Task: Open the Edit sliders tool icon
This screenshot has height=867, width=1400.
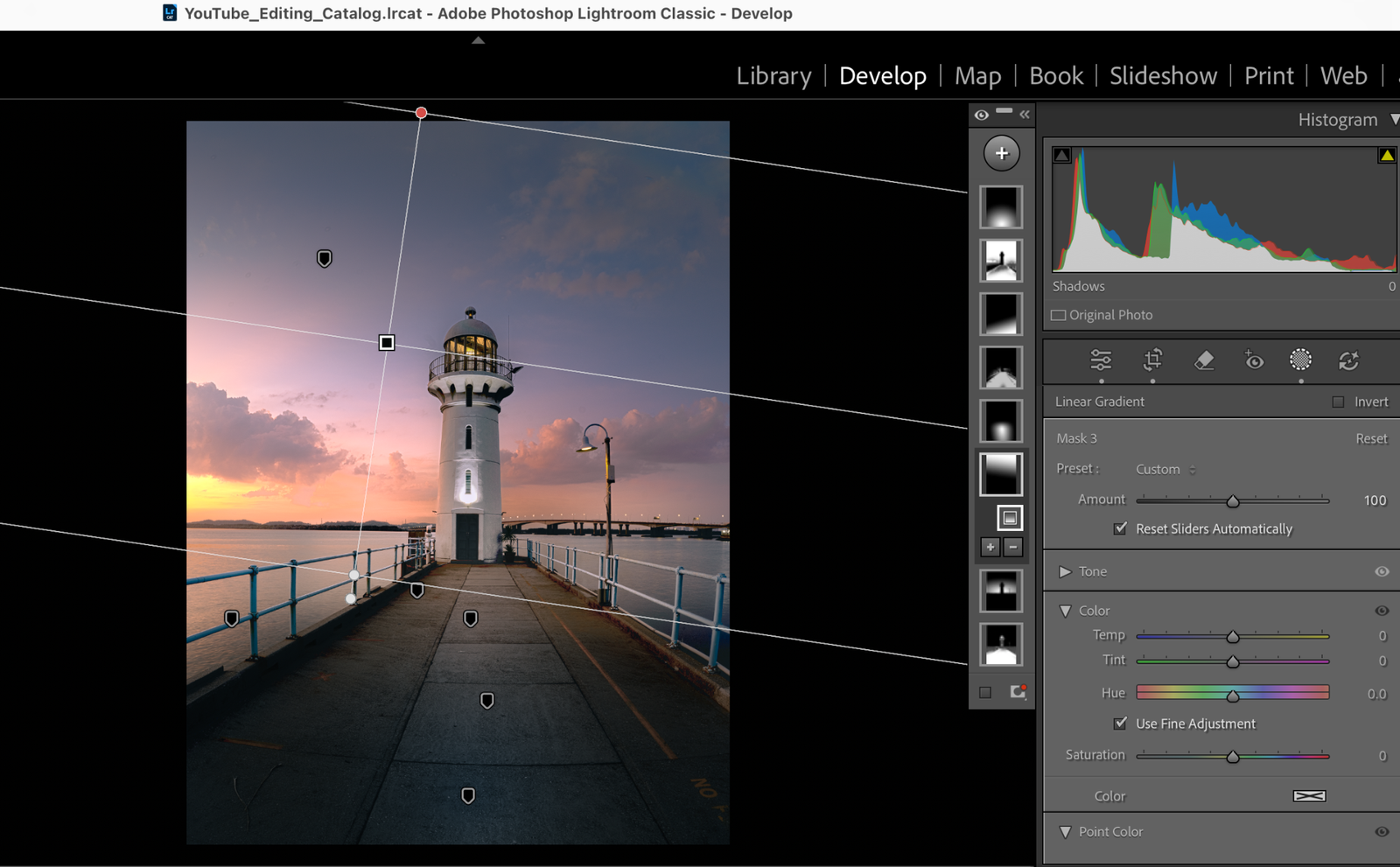Action: click(x=1101, y=360)
